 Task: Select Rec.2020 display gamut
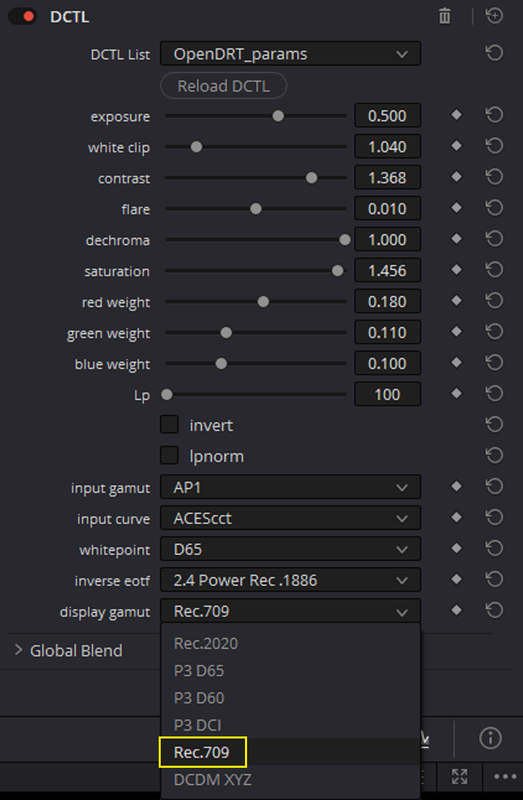[290, 643]
